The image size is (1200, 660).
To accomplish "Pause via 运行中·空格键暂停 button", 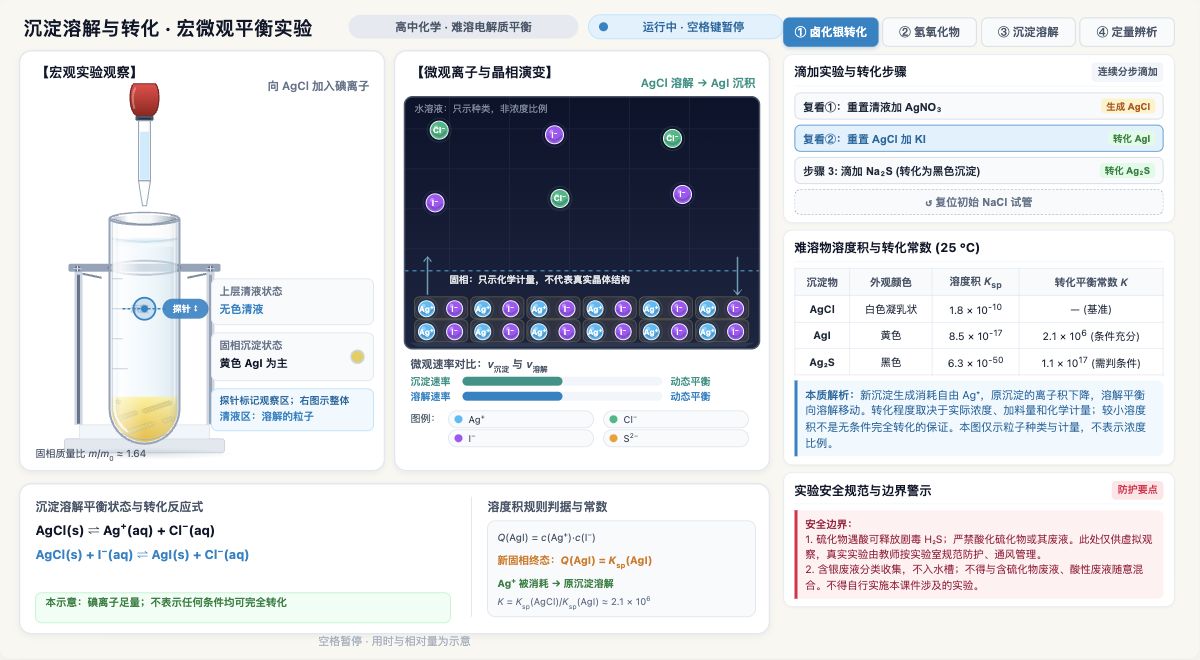I will click(x=685, y=27).
